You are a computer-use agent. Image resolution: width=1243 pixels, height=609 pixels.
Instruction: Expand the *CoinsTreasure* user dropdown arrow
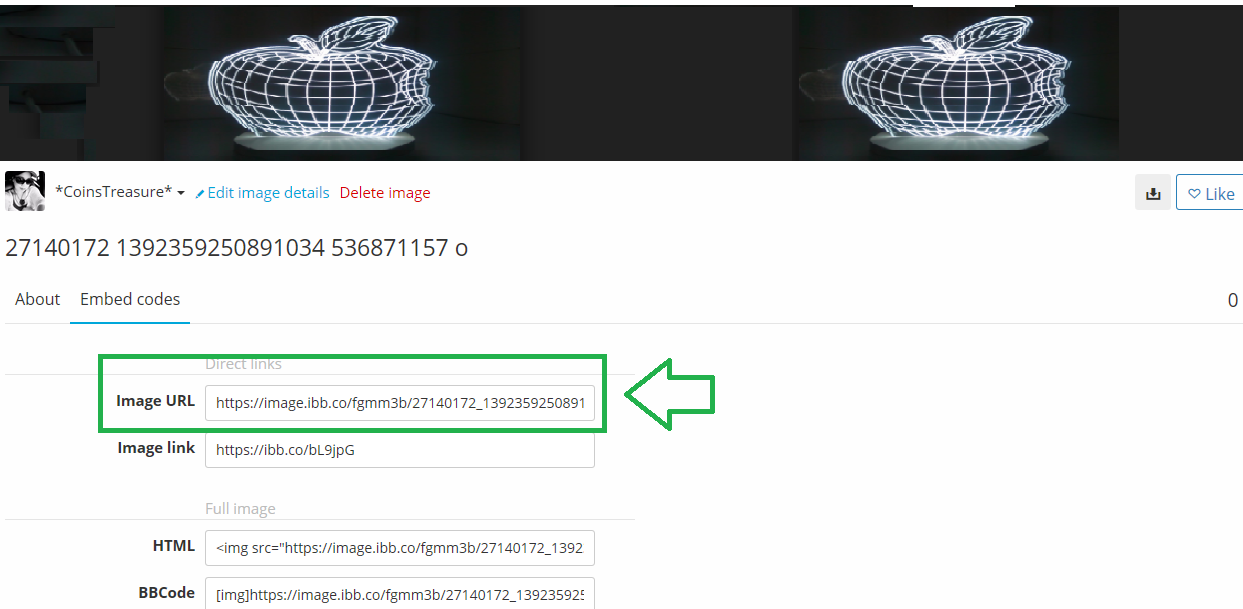click(x=181, y=193)
